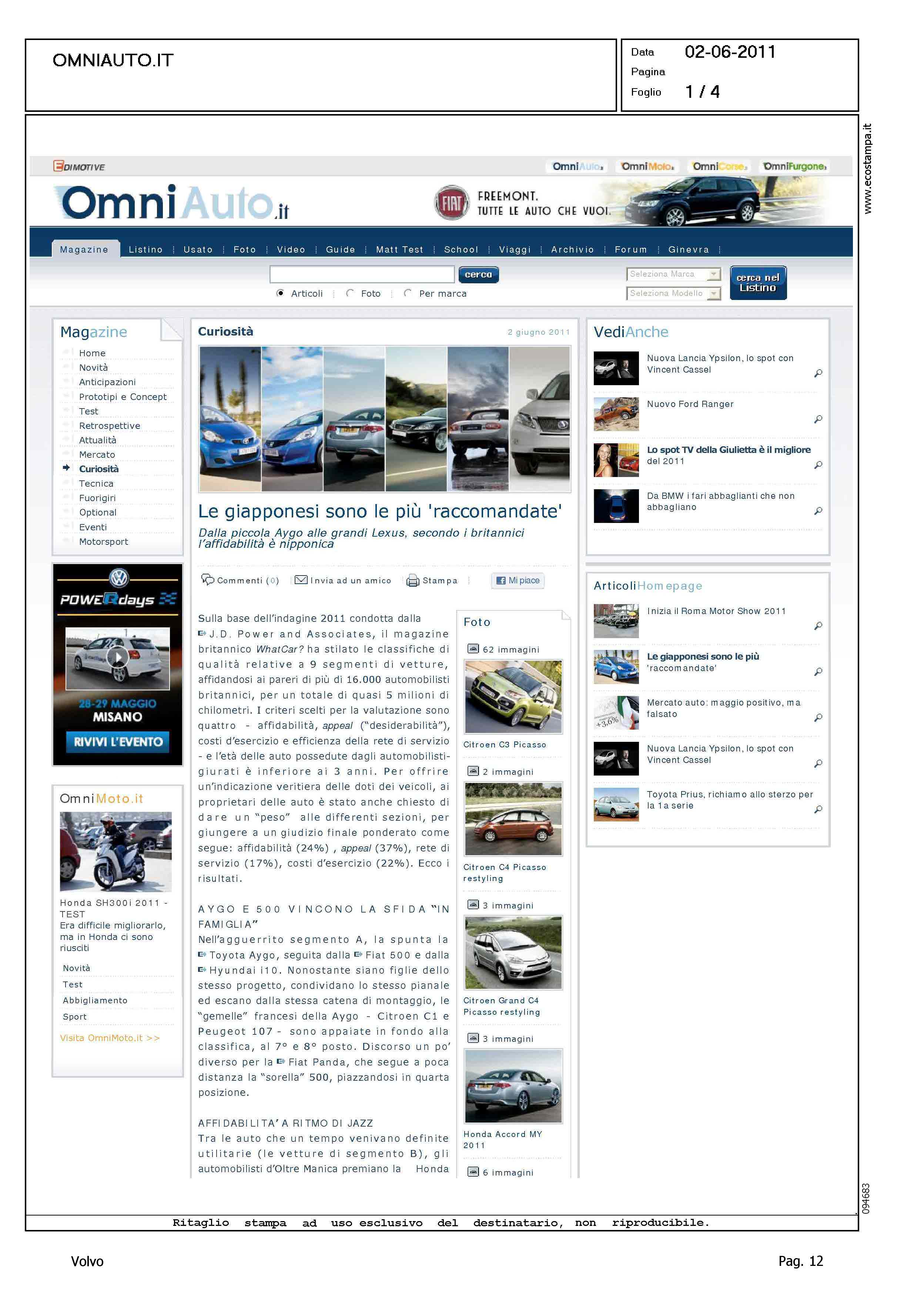
Task: Click the Stampa printer icon
Action: tap(412, 580)
